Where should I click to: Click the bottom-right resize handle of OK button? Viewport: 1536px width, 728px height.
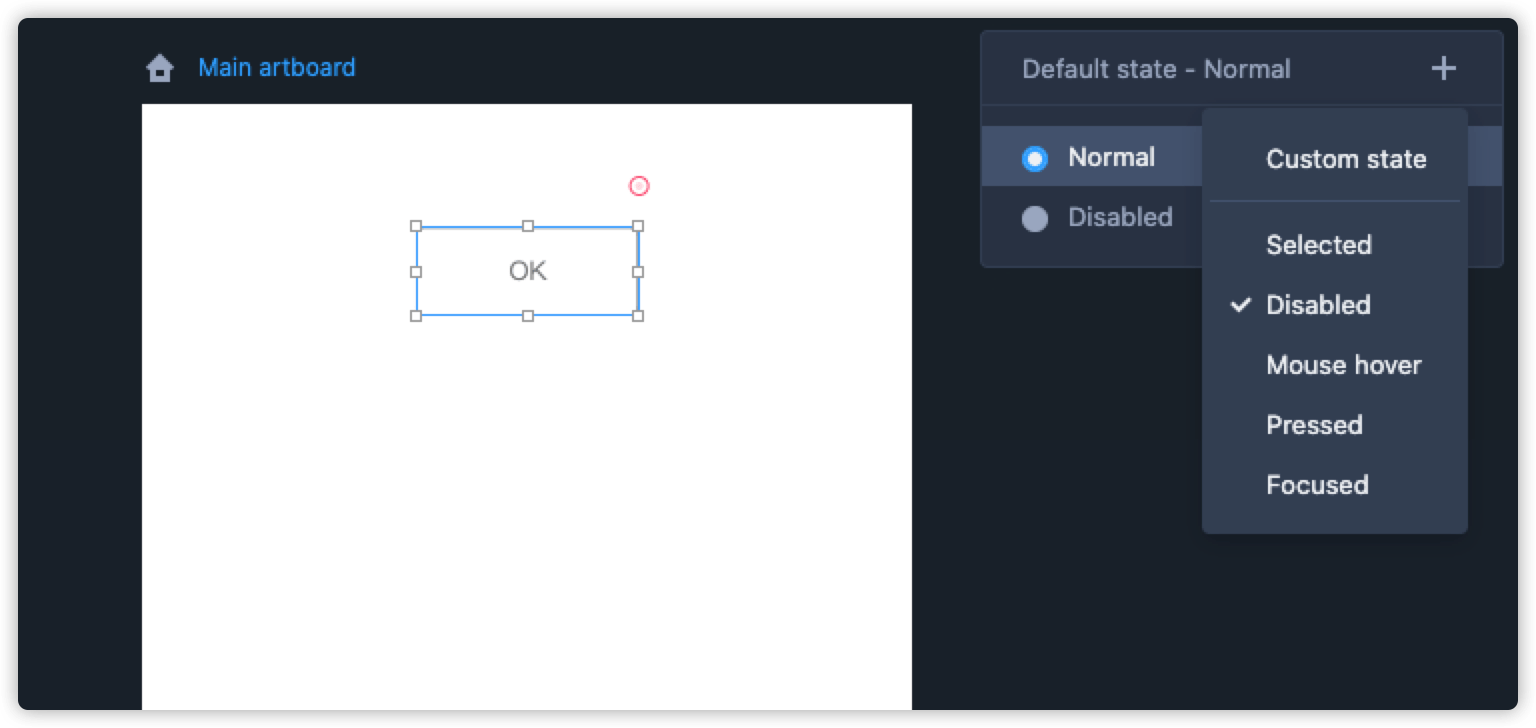[638, 316]
